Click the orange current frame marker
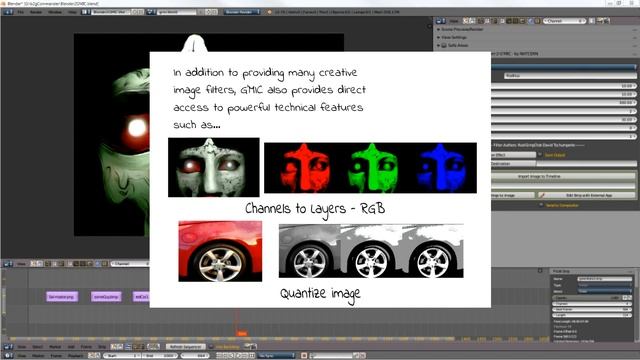 pos(242,333)
